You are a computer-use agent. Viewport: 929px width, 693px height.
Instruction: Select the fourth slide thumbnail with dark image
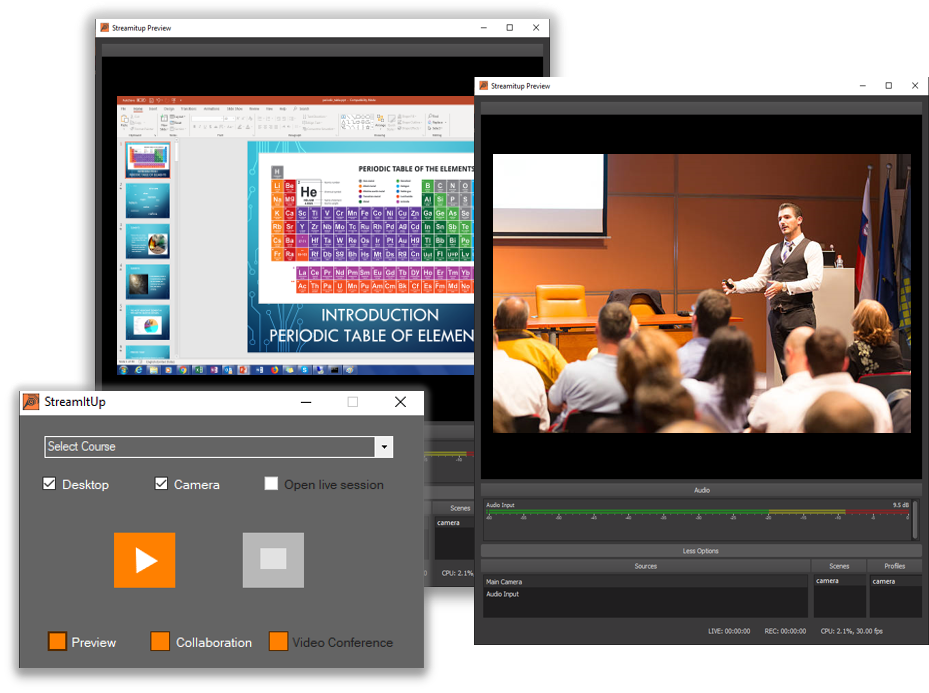pyautogui.click(x=148, y=282)
